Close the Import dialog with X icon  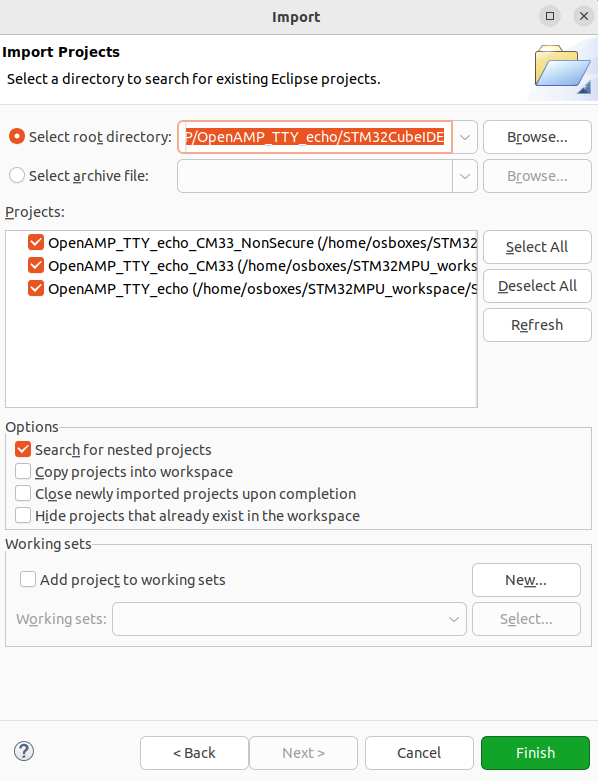[x=584, y=16]
